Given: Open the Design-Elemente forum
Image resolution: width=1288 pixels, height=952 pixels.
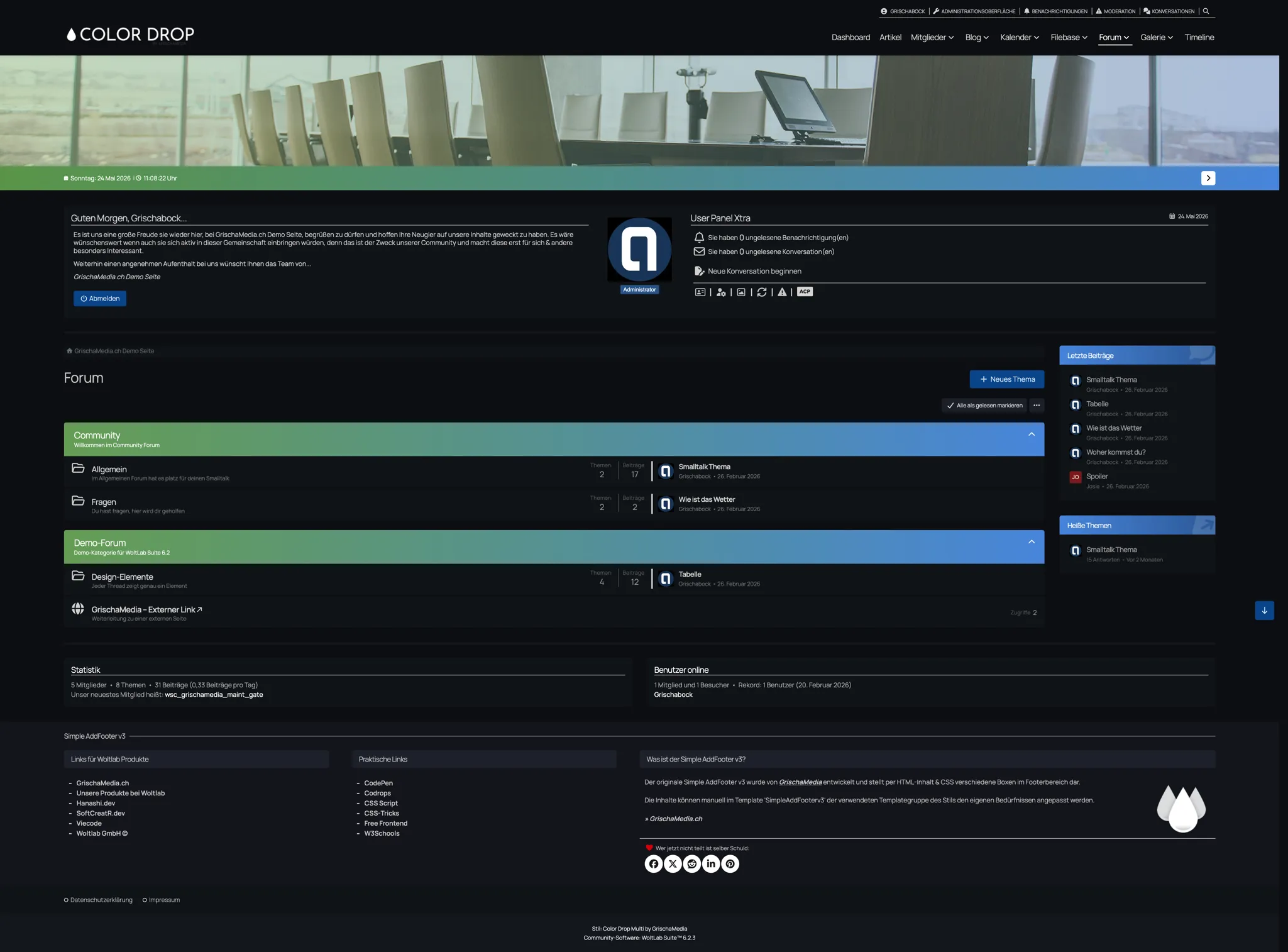Looking at the screenshot, I should tap(122, 577).
